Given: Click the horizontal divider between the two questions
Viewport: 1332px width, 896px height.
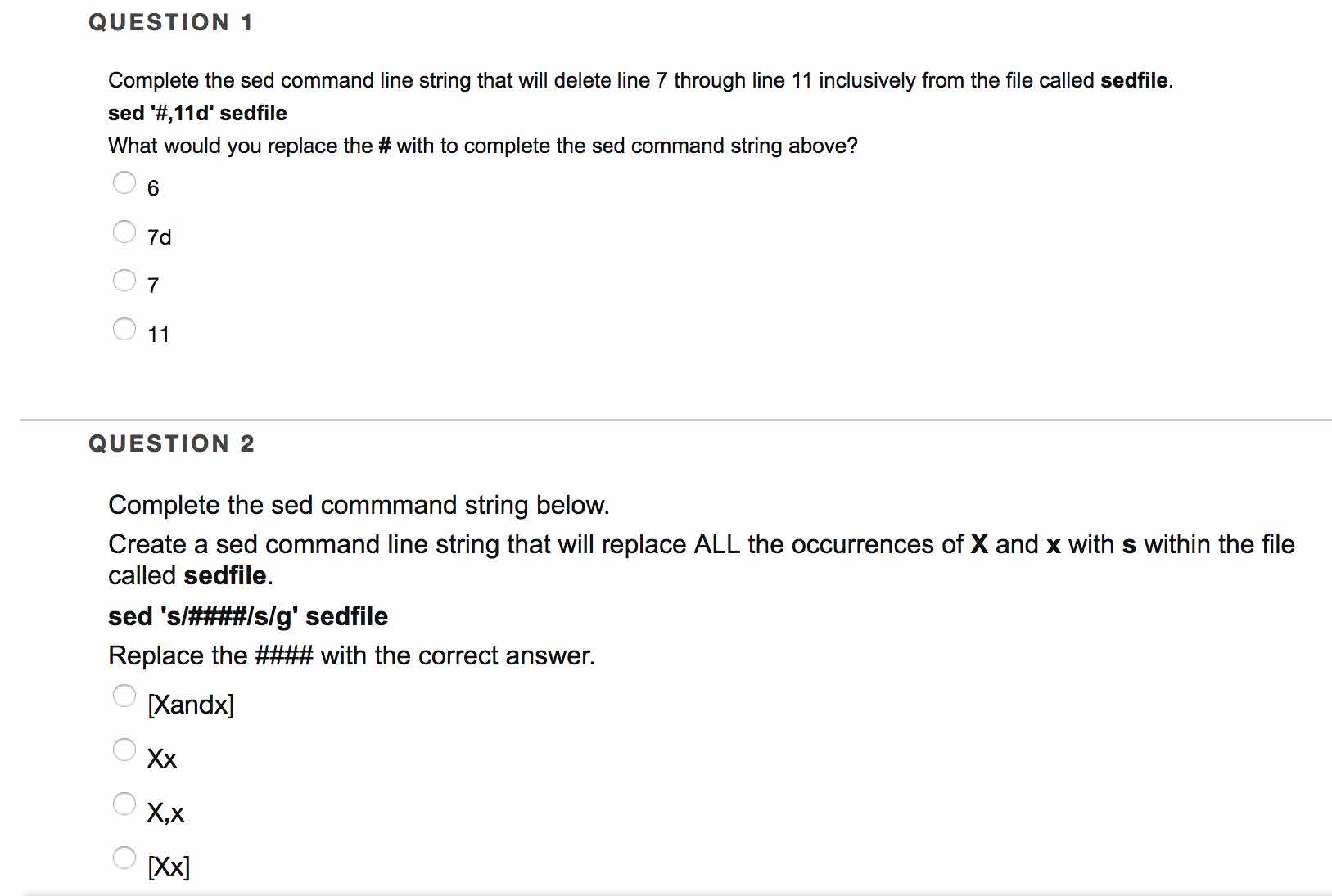Looking at the screenshot, I should (675, 420).
